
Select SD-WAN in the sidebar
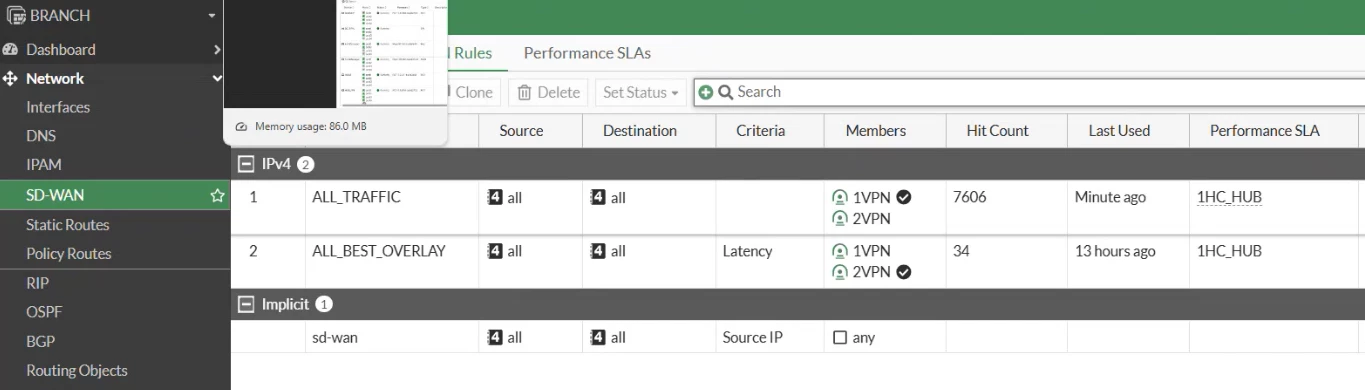coord(55,196)
